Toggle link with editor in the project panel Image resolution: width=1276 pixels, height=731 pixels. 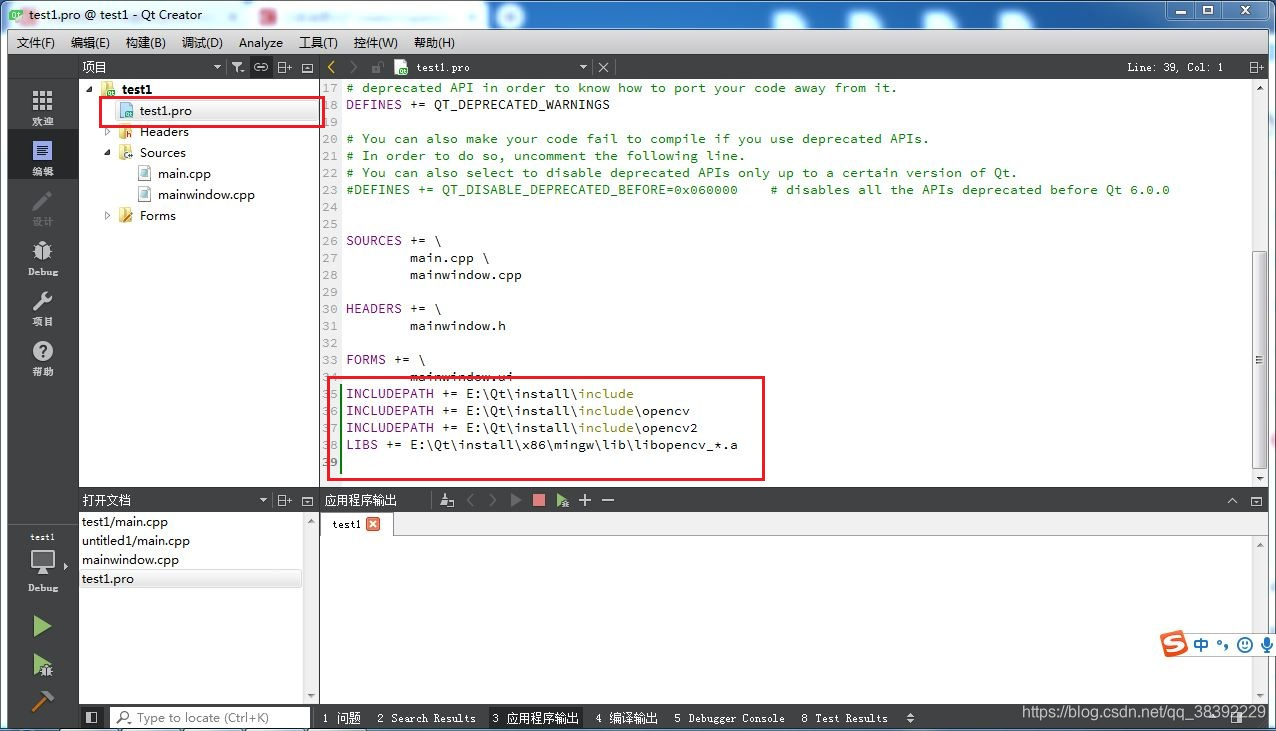pyautogui.click(x=260, y=67)
